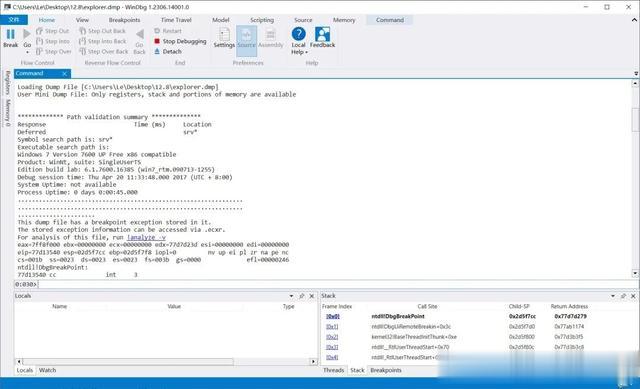
Task: Click the Go play icon
Action: click(27, 34)
